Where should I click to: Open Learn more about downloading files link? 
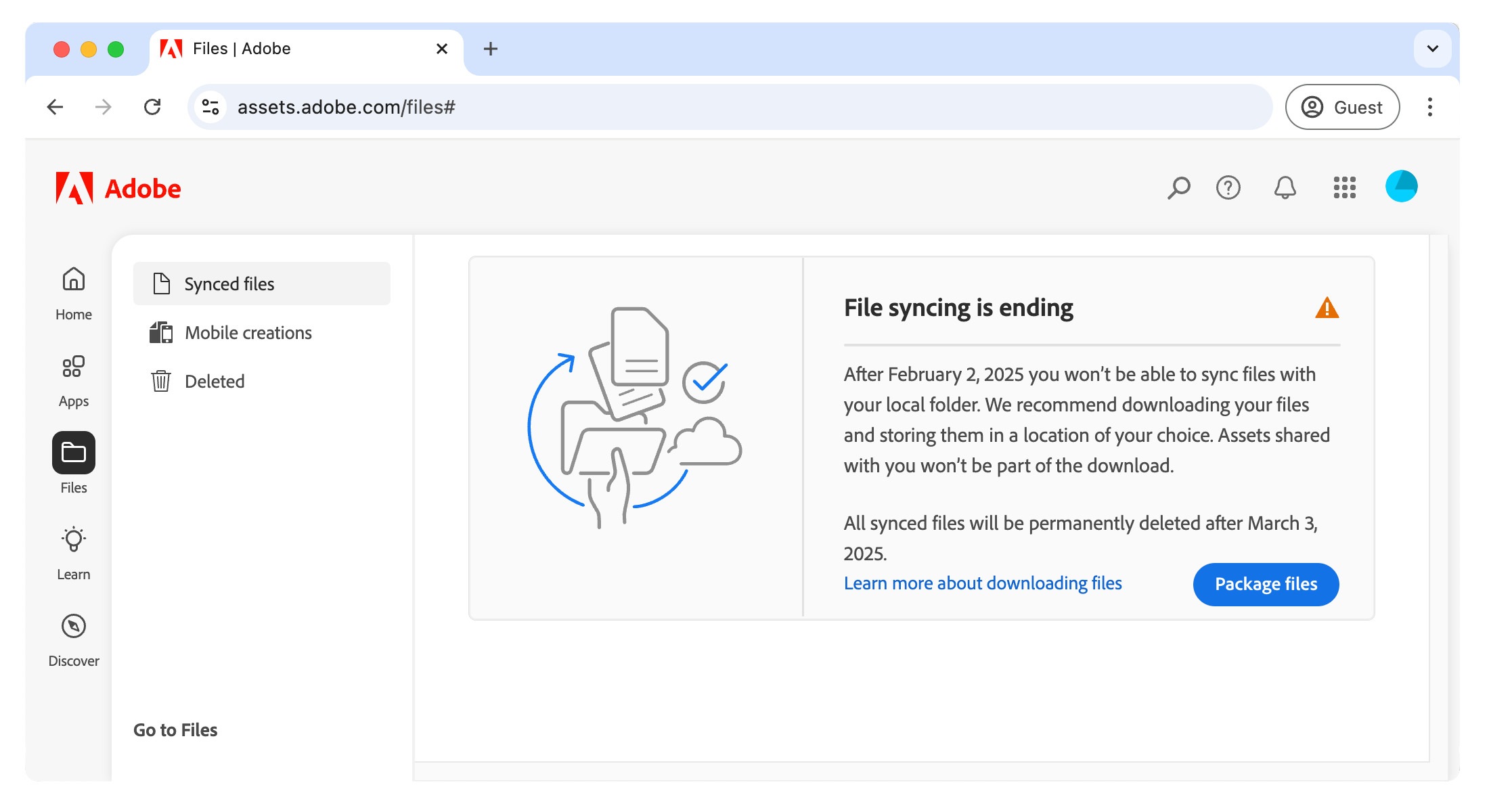pos(983,583)
